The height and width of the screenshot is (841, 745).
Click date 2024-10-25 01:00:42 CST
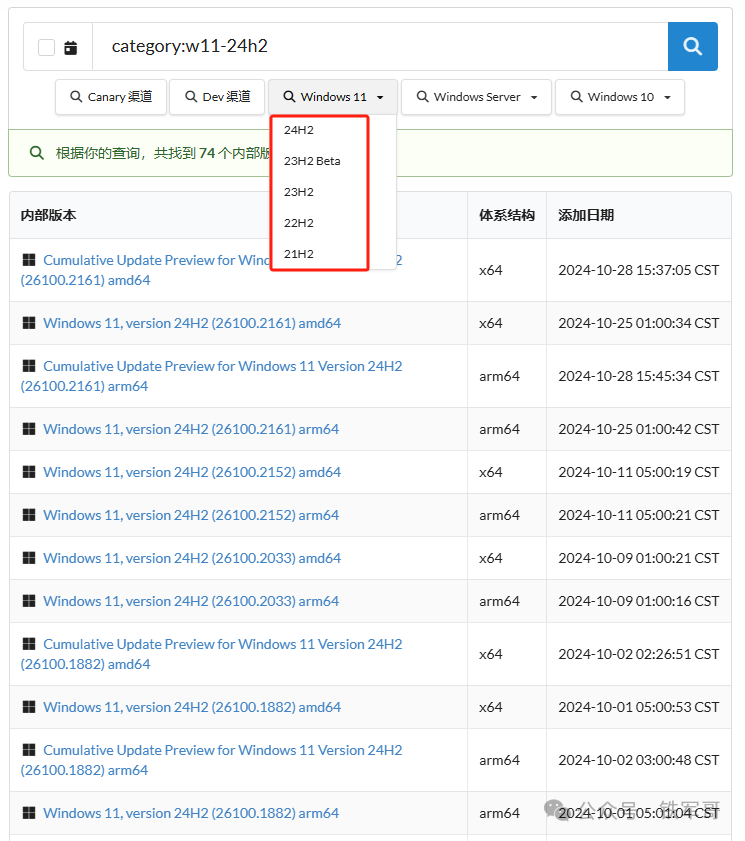click(638, 429)
